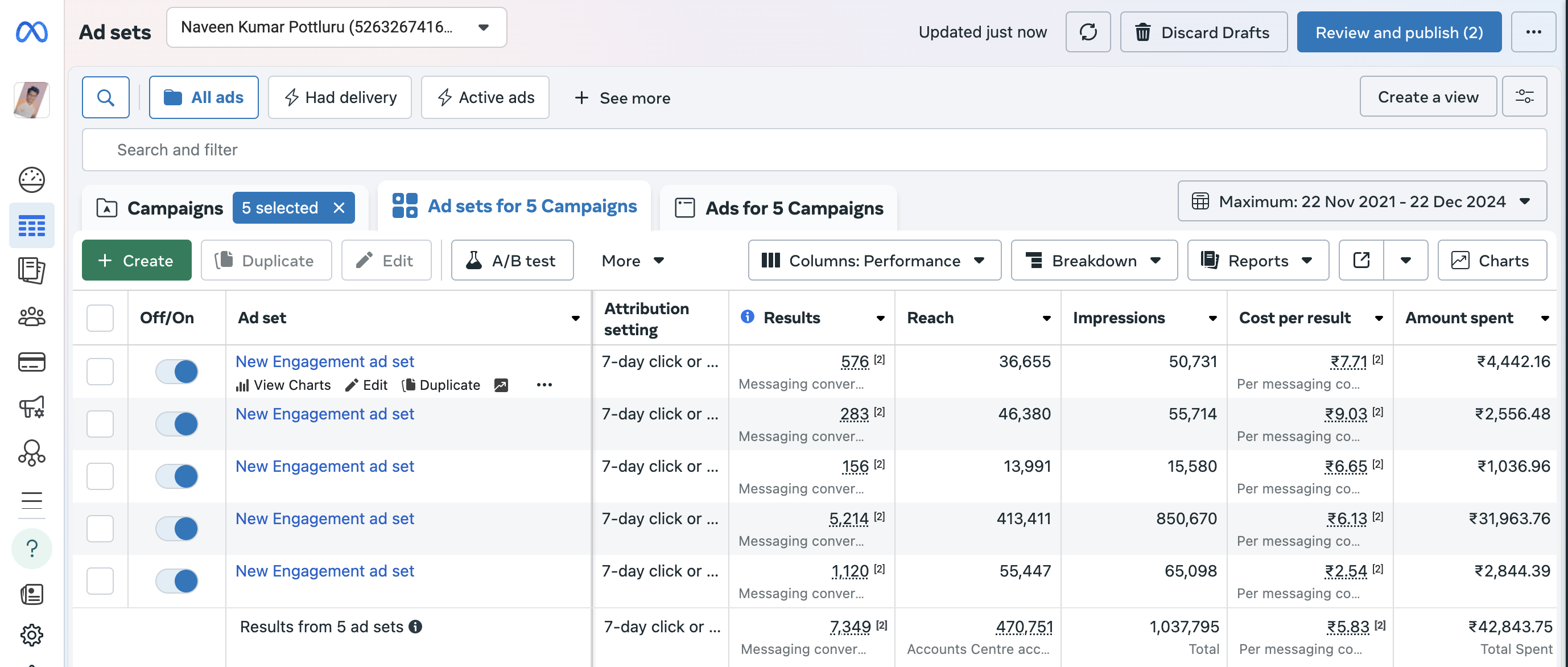Click the green Create button
Viewport: 1568px width, 667px height.
pyautogui.click(x=137, y=261)
